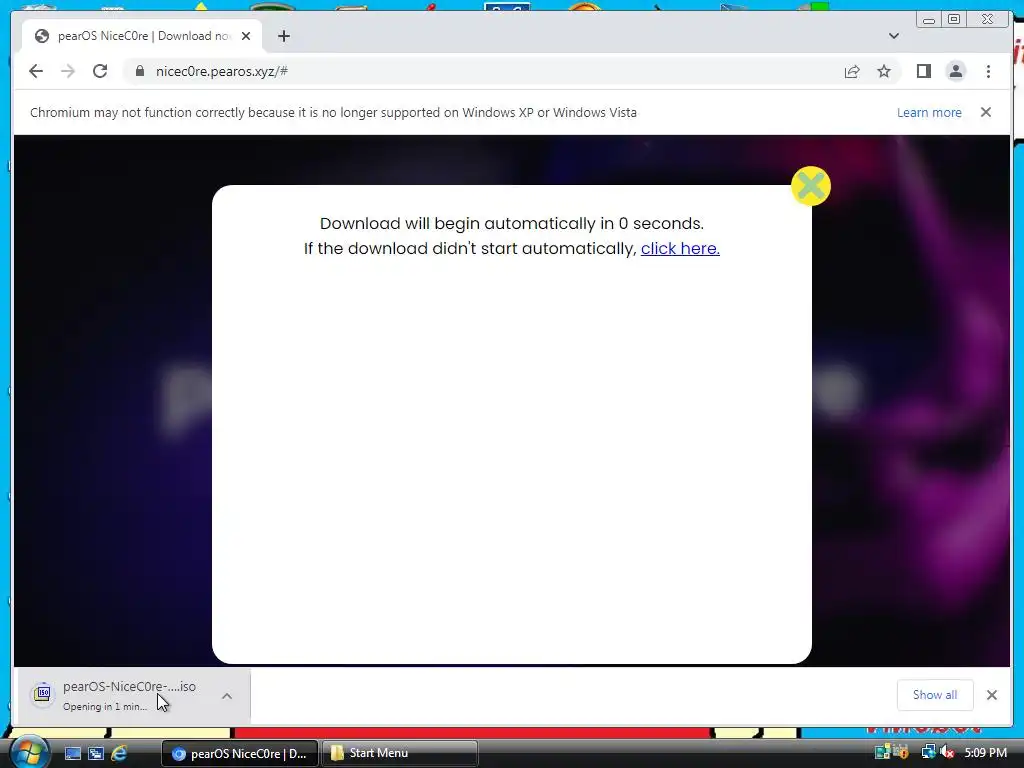Open Learn more about unsupported OS
1024x768 pixels.
929,112
